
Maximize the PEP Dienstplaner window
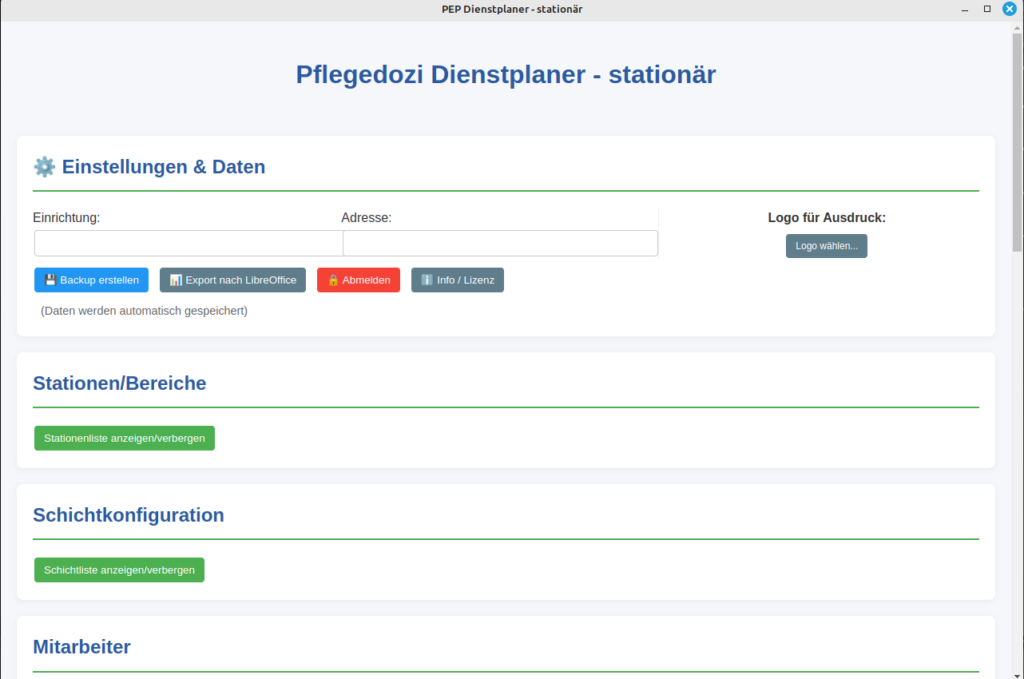[987, 9]
